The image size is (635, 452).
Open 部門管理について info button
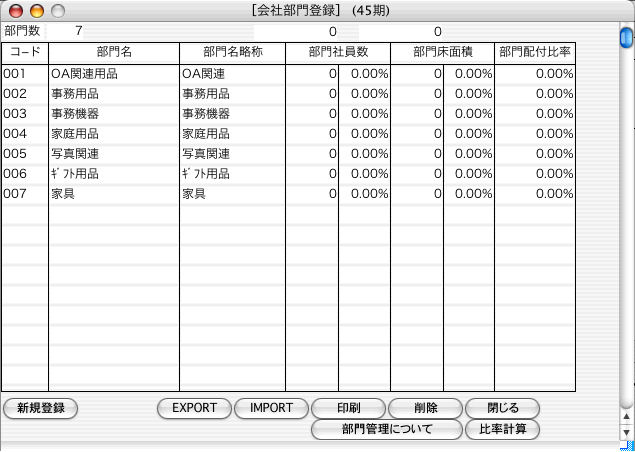(386, 429)
